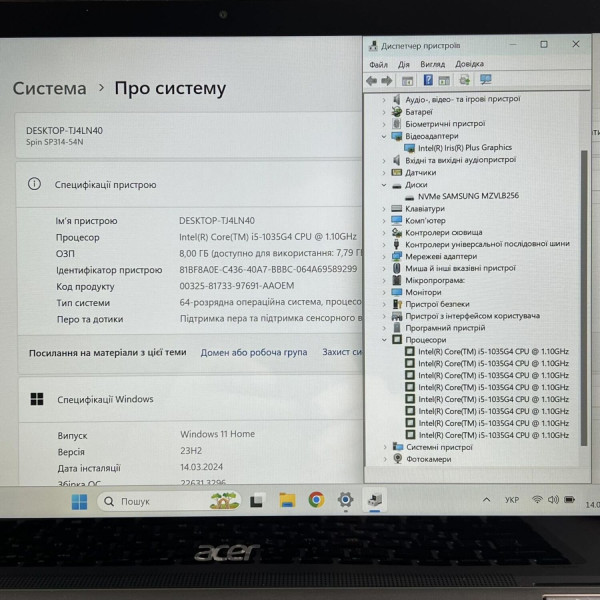Click the Мікропрограма chip icon
Screen dimensions: 600x600
(x=397, y=280)
